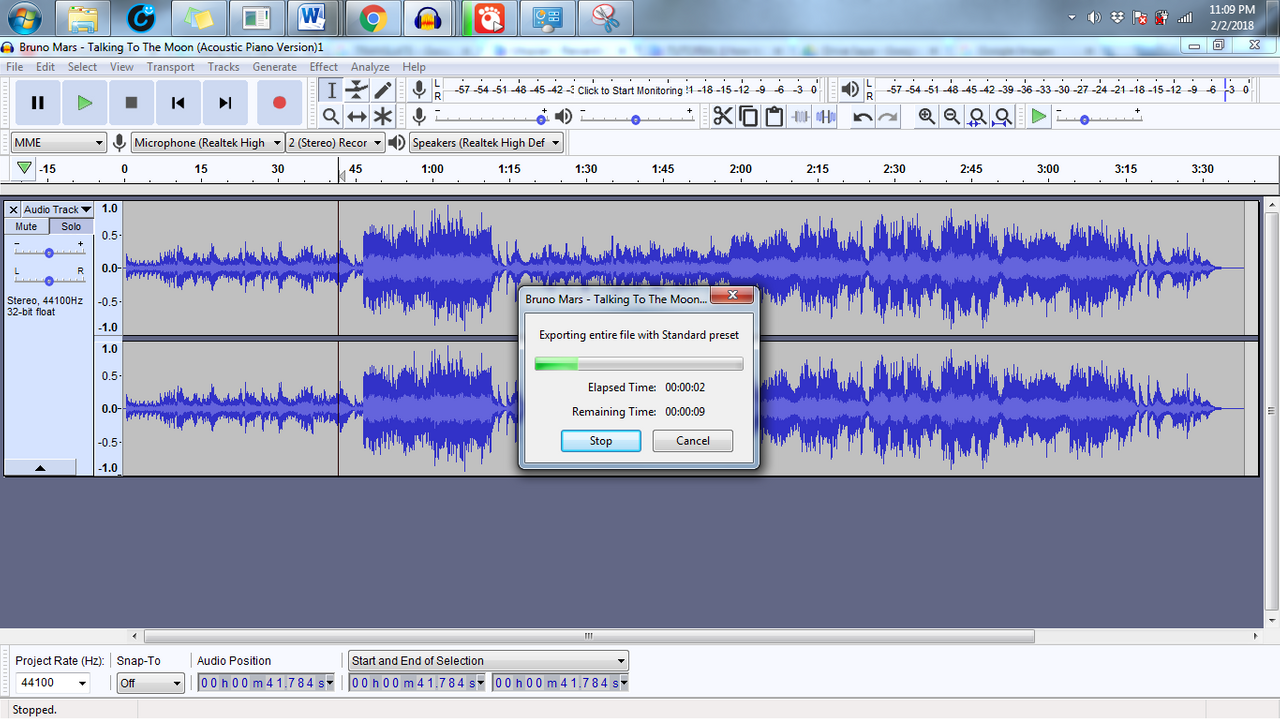The height and width of the screenshot is (720, 1280).
Task: Open the File menu
Action: (x=15, y=67)
